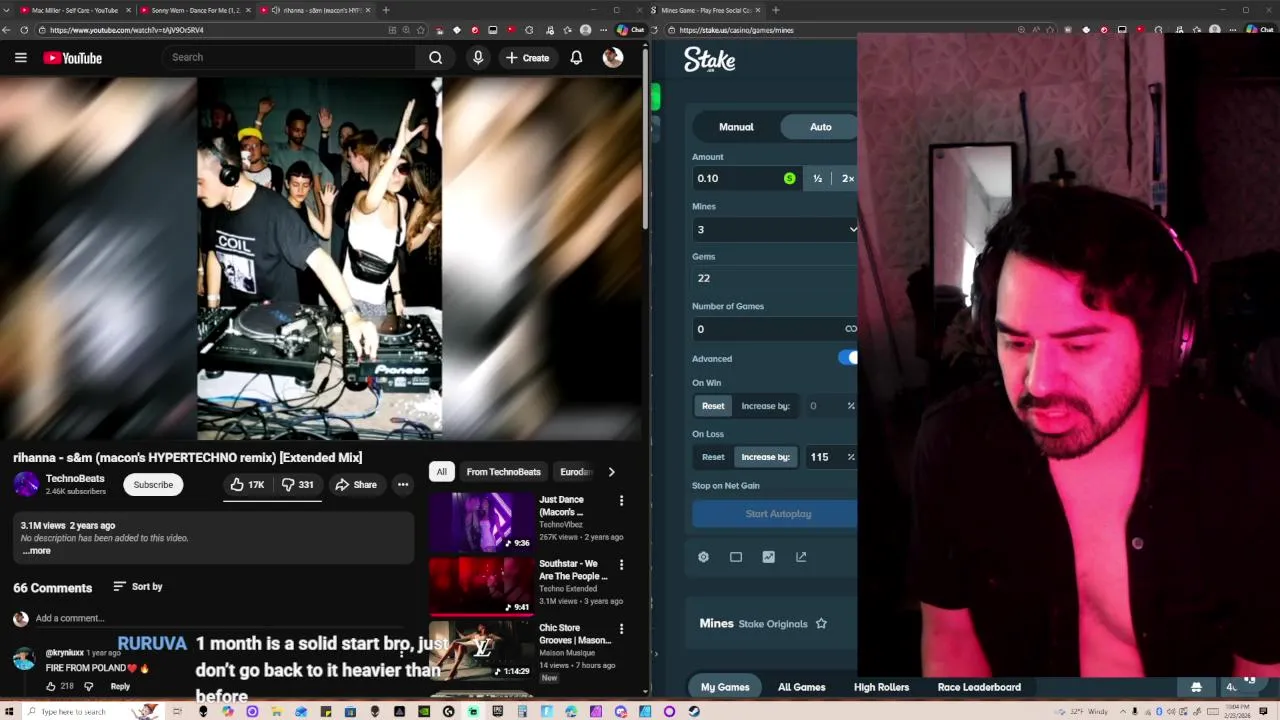Open more actions ellipsis under video
The image size is (1280, 720).
[403, 485]
